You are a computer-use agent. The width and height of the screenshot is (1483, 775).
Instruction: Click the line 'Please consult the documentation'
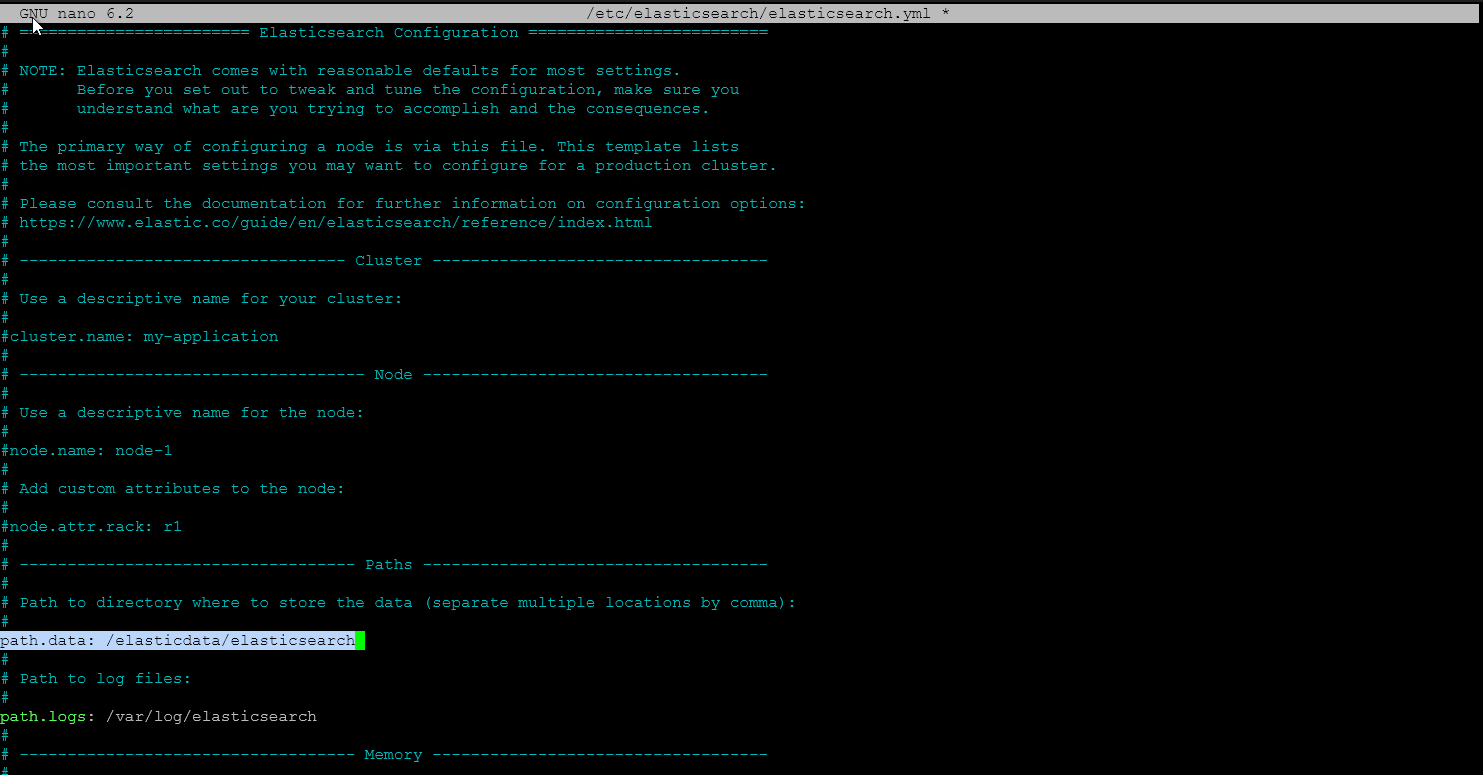click(x=403, y=204)
